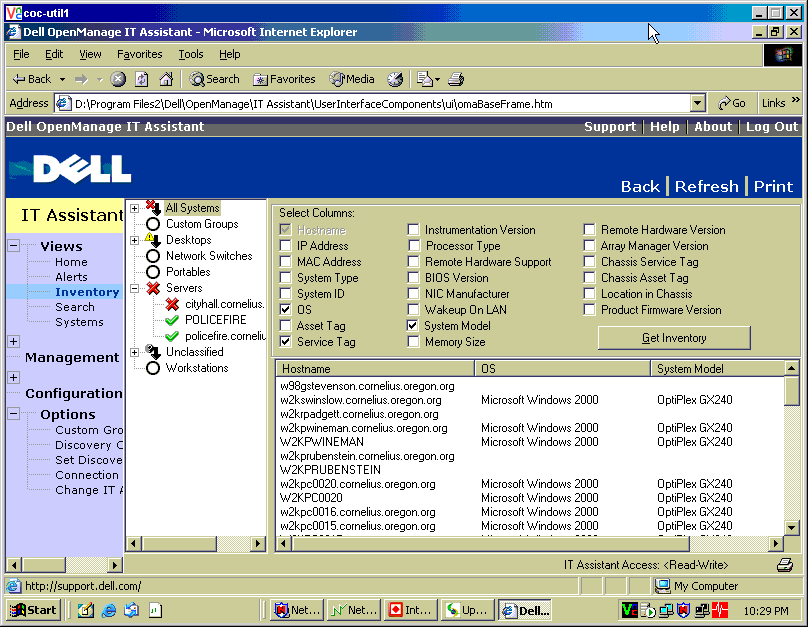Open the Start menu
The image size is (808, 627).
click(x=33, y=611)
